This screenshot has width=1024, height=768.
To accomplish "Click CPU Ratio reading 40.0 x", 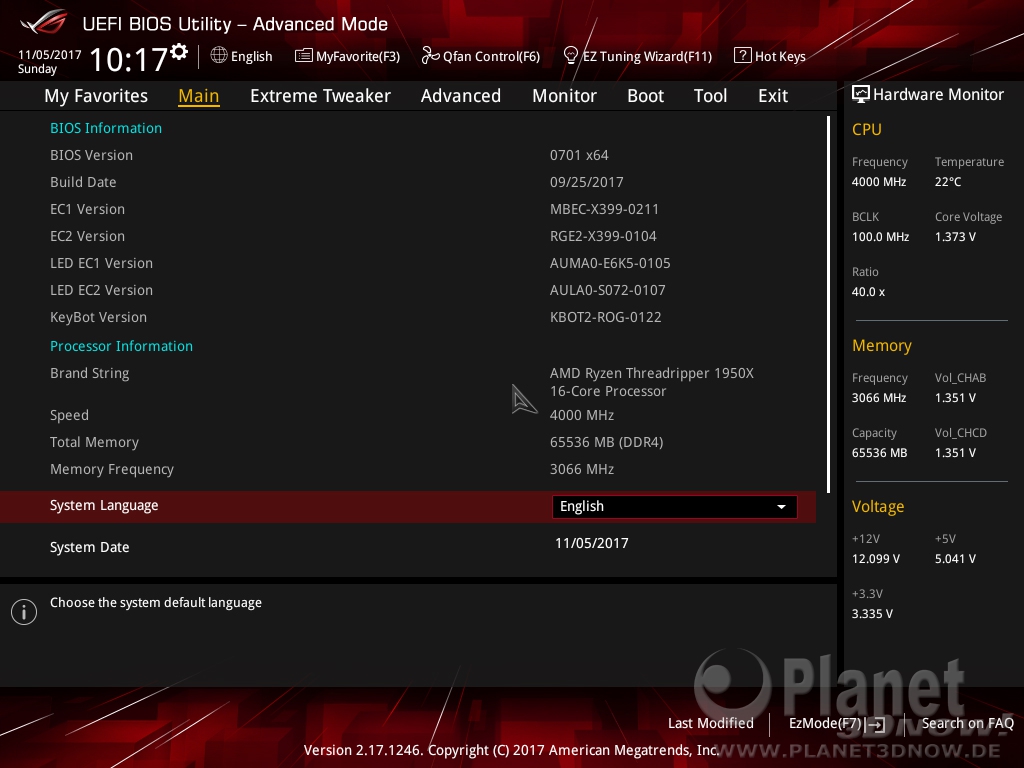I will tap(868, 292).
